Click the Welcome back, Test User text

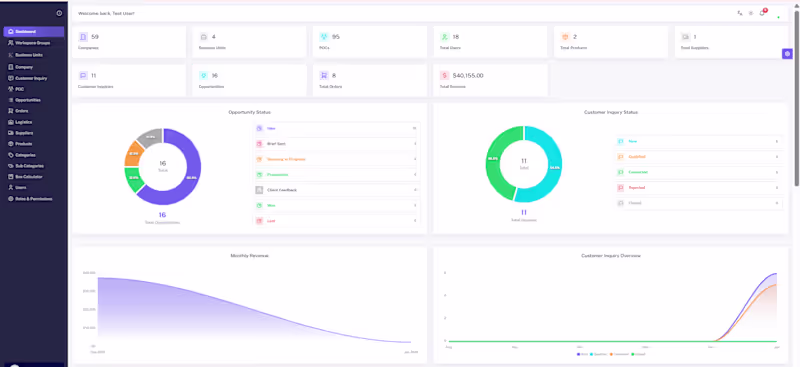(x=107, y=13)
